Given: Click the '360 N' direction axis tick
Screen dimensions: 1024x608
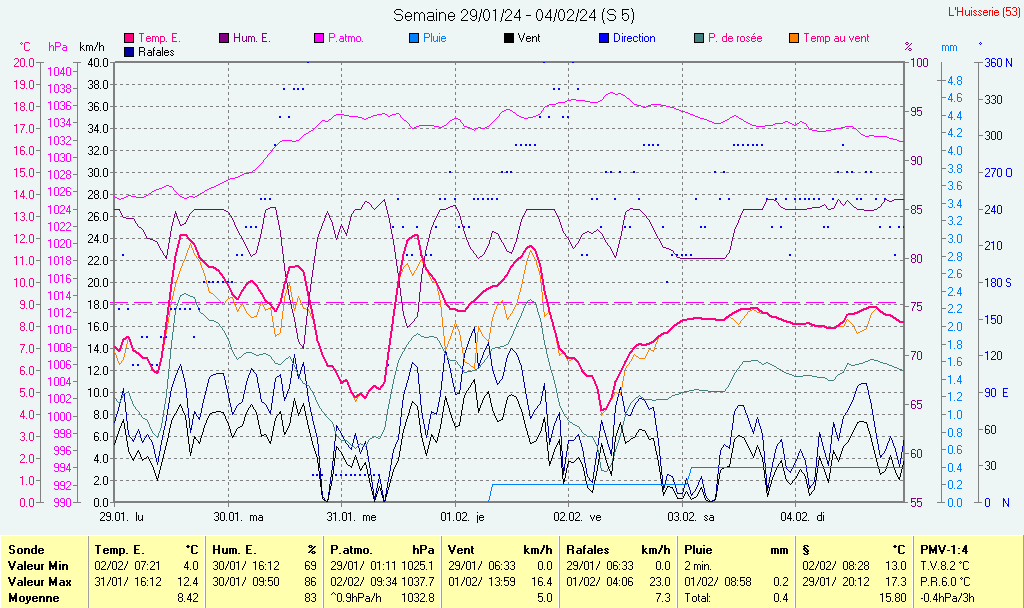Looking at the screenshot, I should [x=999, y=63].
